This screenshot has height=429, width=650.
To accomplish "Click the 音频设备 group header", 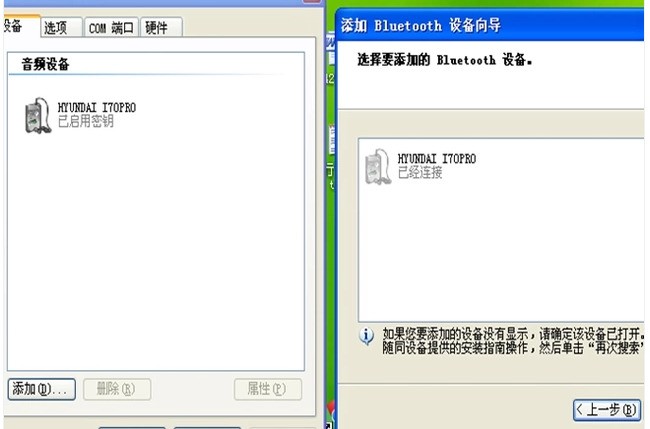I will (45, 64).
